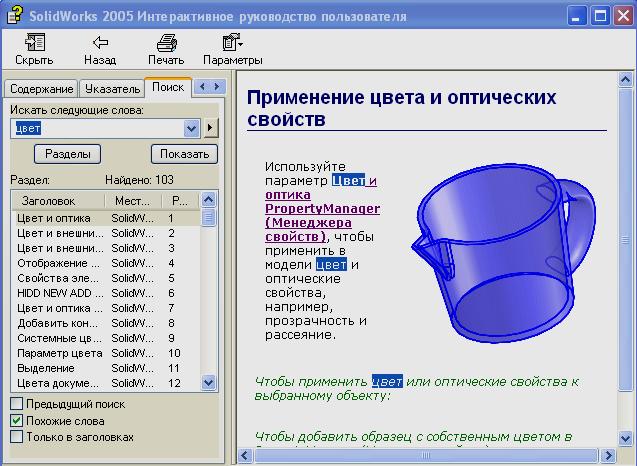This screenshot has width=637, height=466.
Task: Select result row numbered 3
Action: 106,248
